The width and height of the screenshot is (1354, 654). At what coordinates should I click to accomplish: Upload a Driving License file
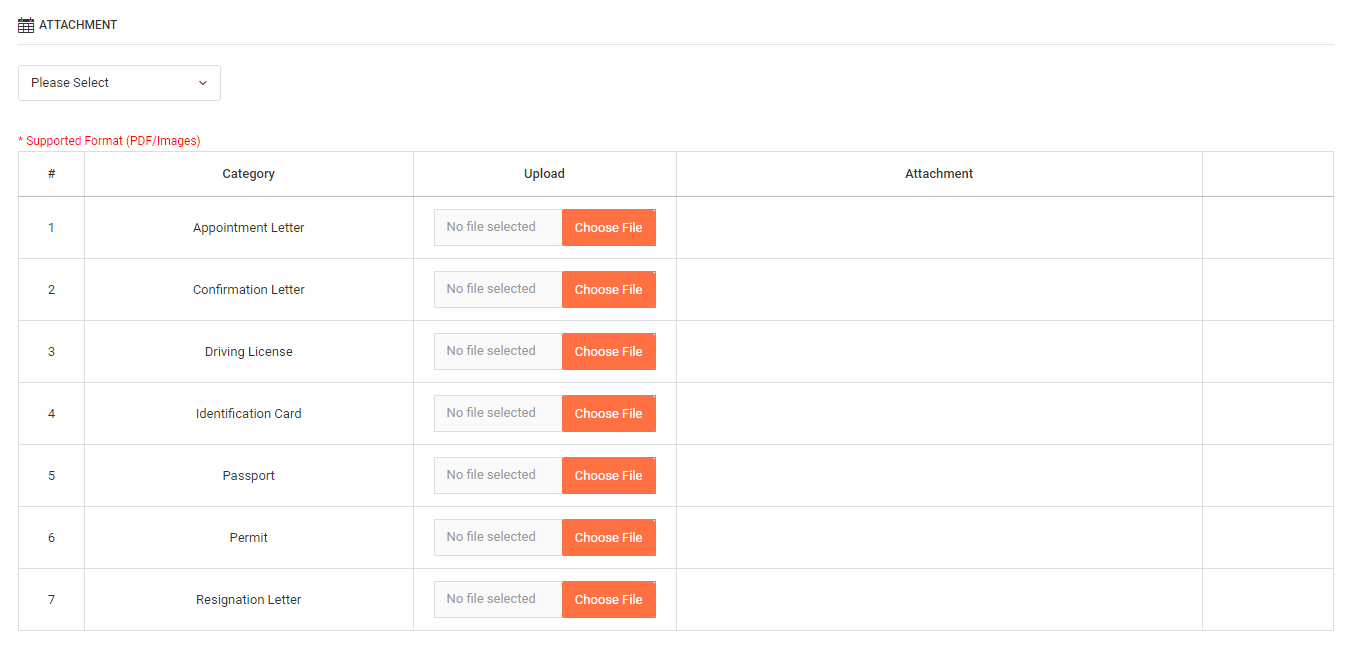click(x=608, y=351)
